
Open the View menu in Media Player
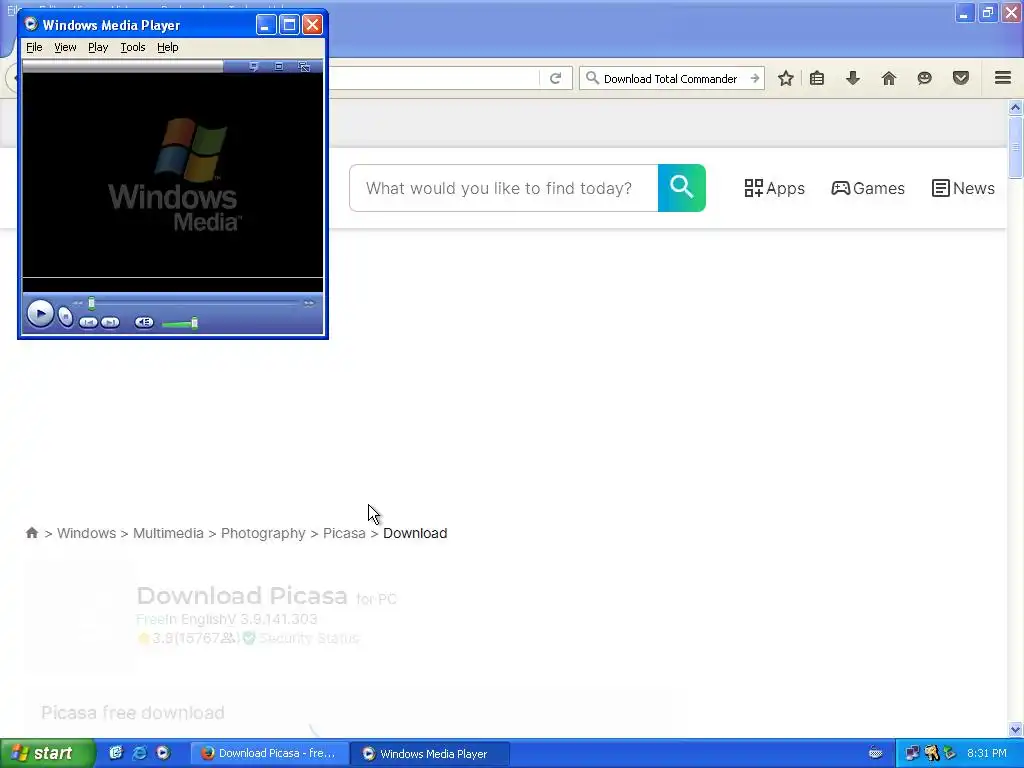[65, 47]
